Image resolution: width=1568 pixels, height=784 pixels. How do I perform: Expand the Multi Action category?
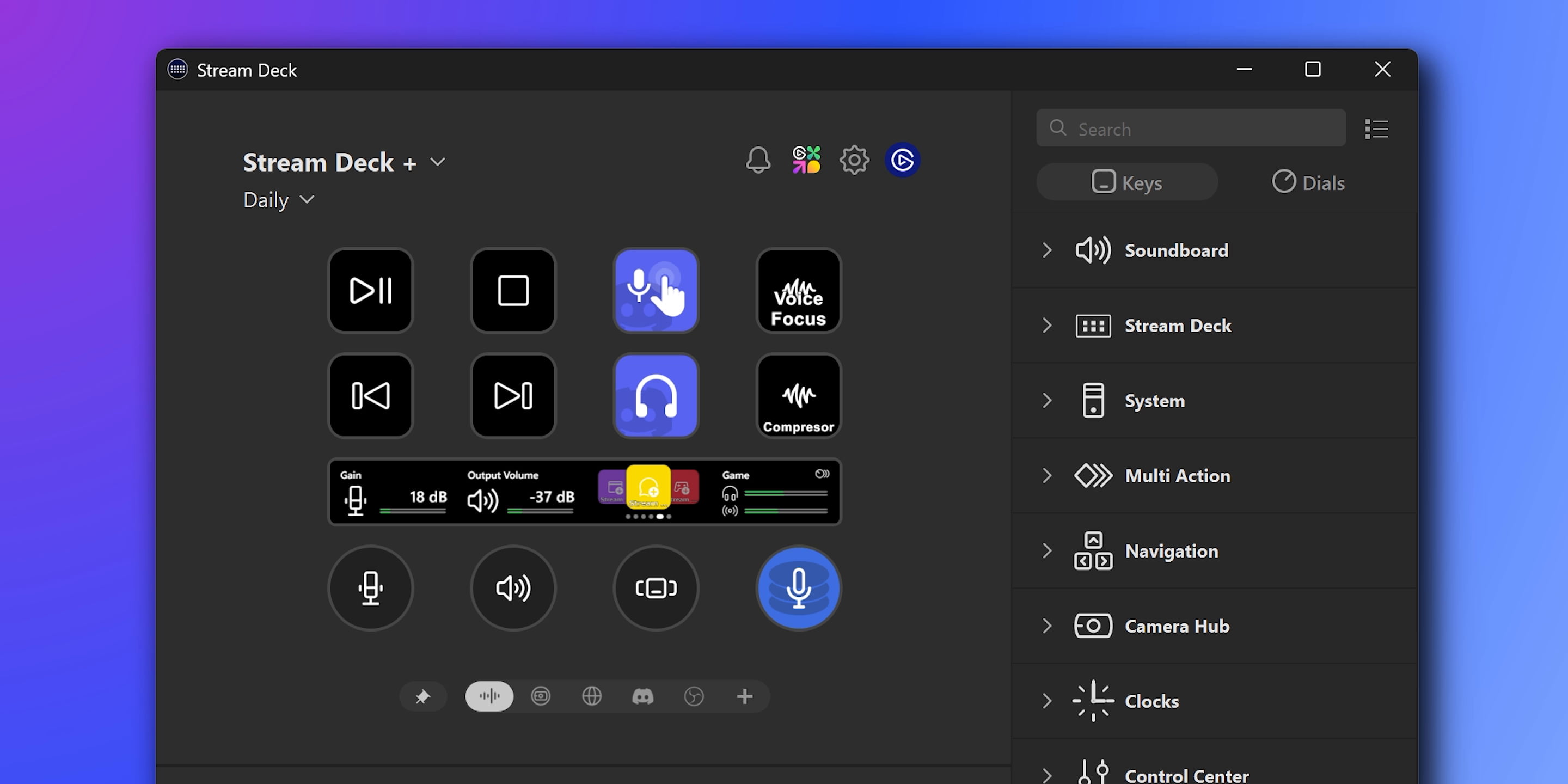1047,476
